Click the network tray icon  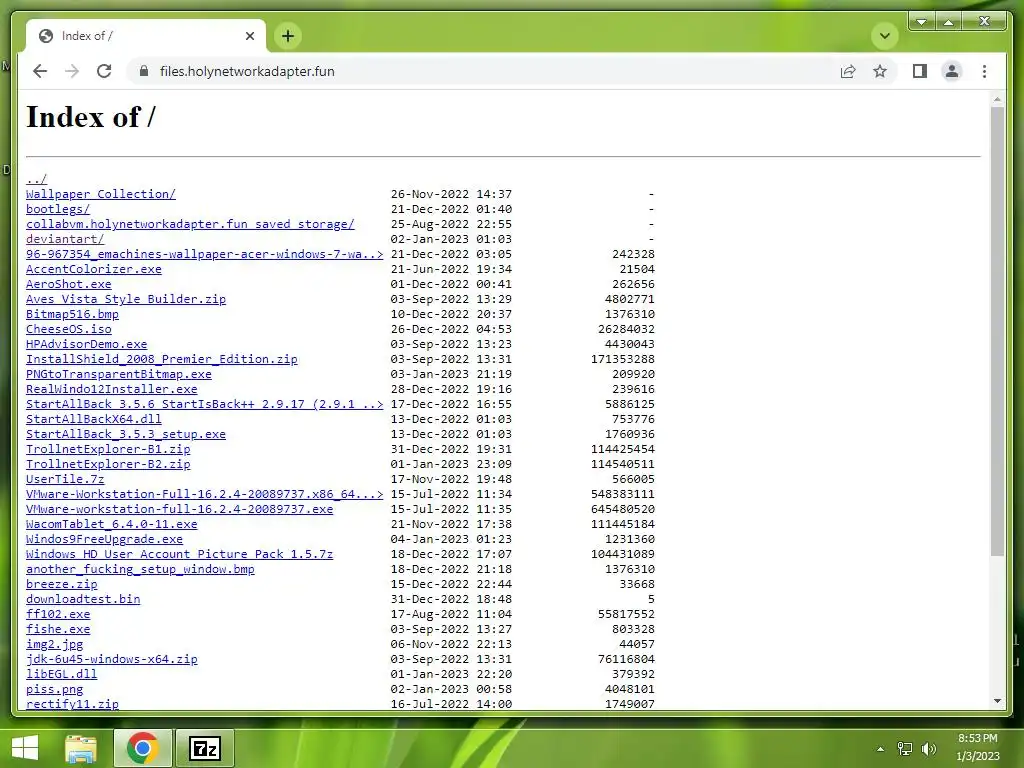click(904, 749)
